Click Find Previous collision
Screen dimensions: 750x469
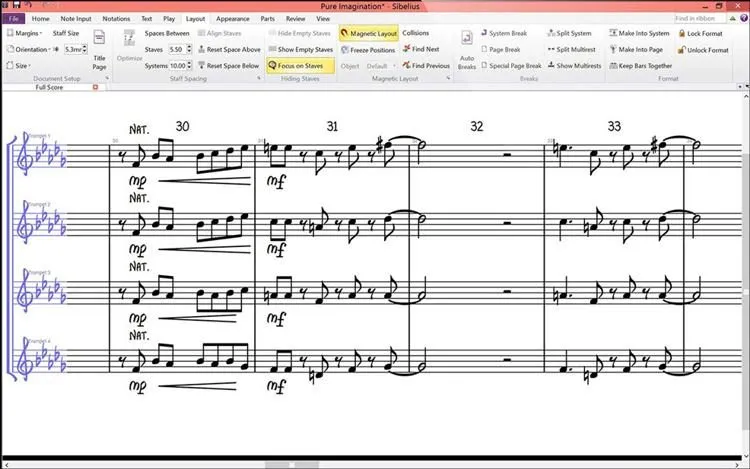[x=426, y=65]
